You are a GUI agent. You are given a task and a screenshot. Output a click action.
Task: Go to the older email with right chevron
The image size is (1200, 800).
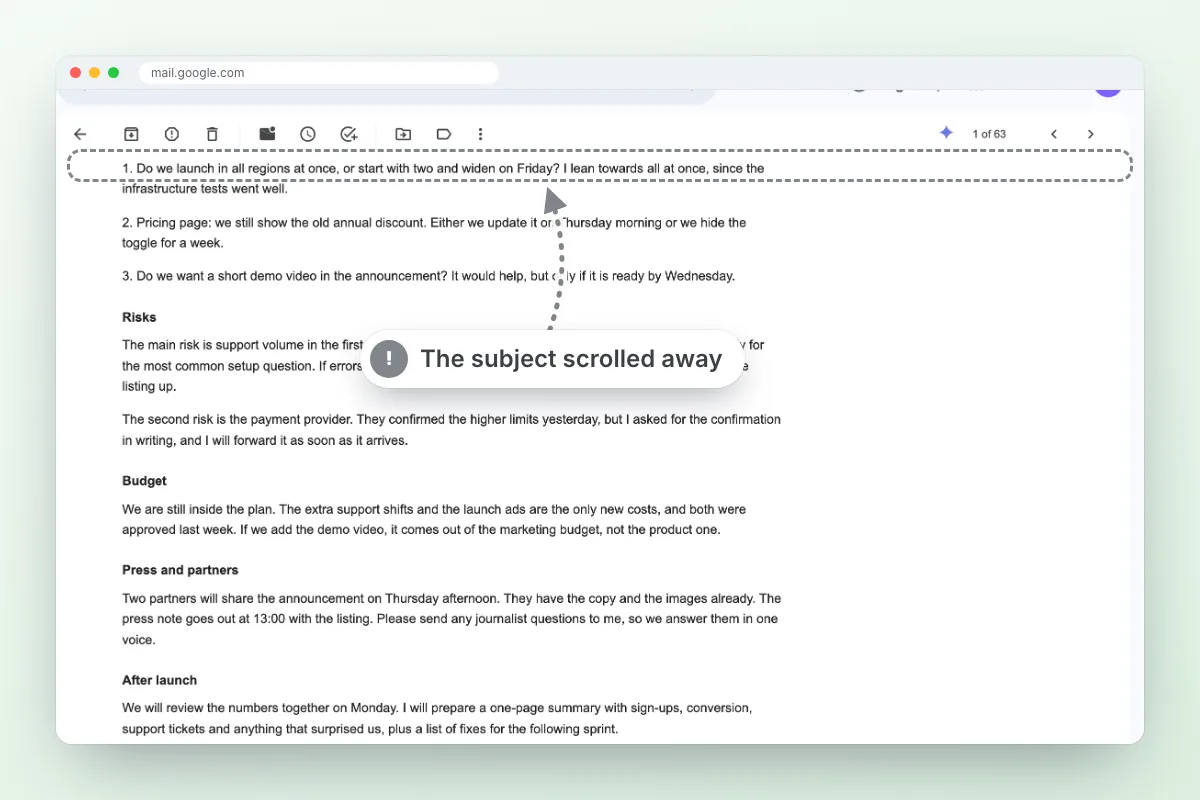[x=1091, y=134]
